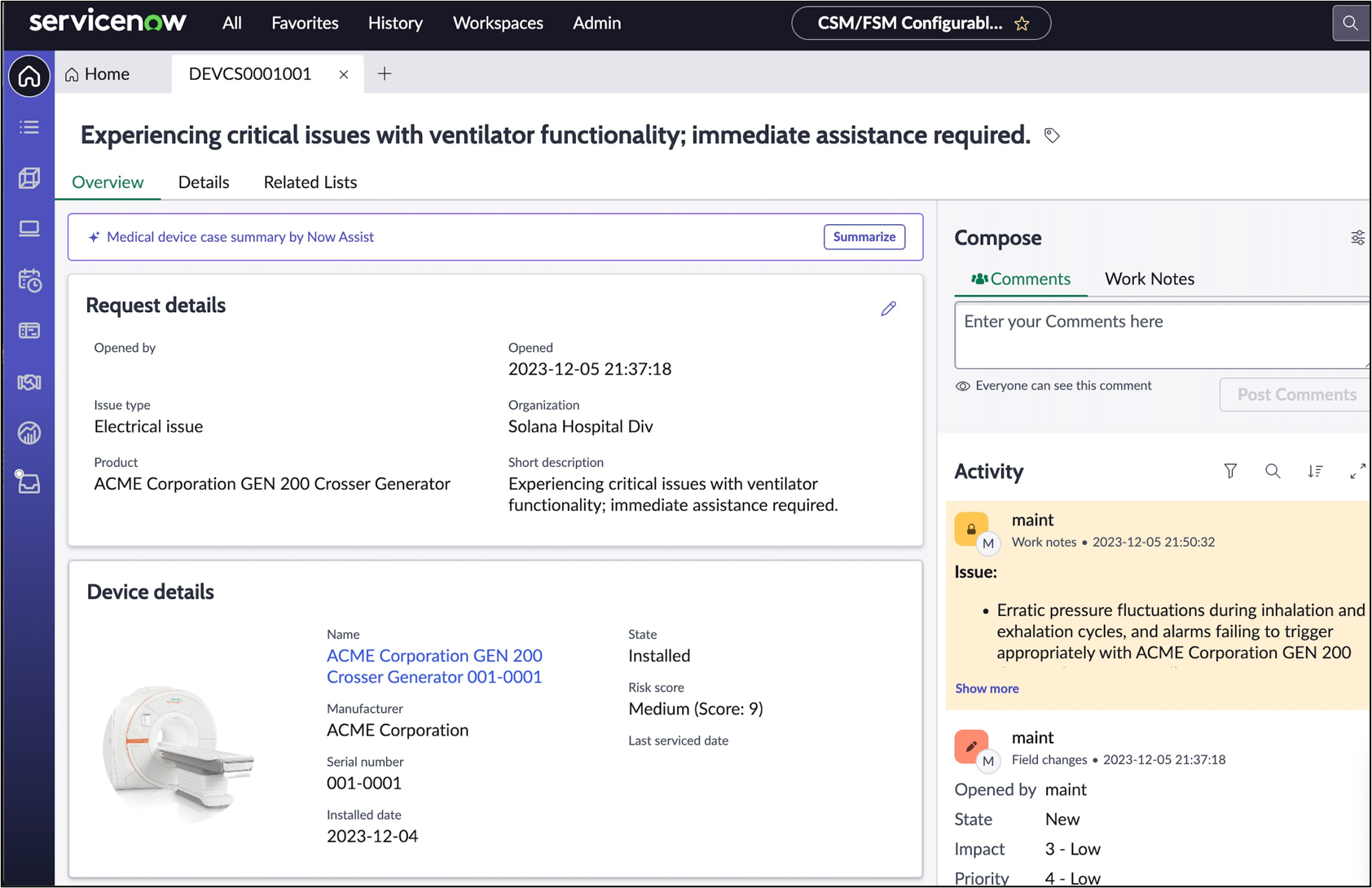The width and height of the screenshot is (1372, 888).
Task: Add a new workspace tab with plus
Action: [385, 74]
